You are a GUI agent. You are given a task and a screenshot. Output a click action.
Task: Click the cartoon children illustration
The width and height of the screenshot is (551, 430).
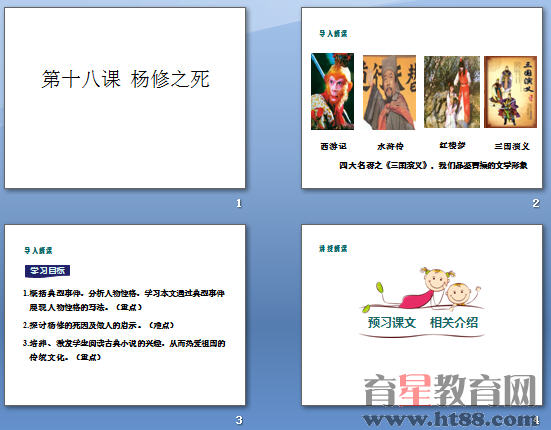(x=421, y=289)
